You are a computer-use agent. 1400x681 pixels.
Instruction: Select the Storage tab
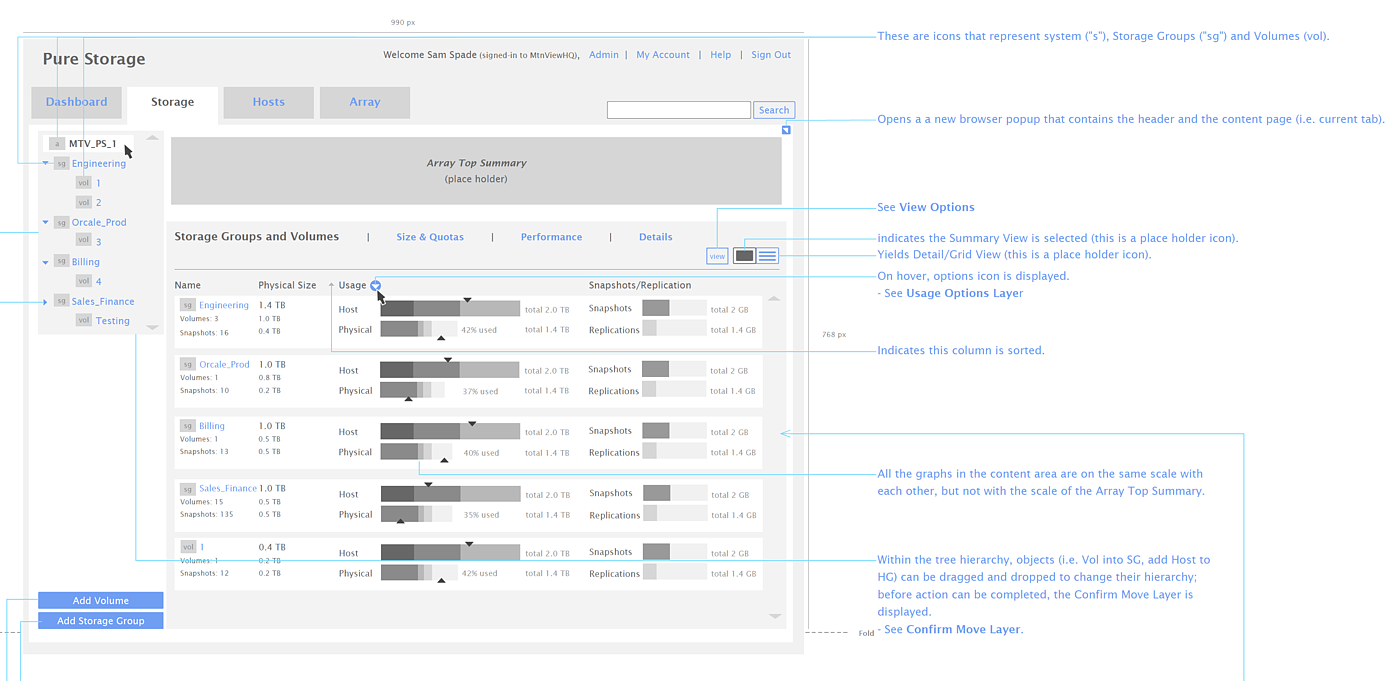pos(172,102)
